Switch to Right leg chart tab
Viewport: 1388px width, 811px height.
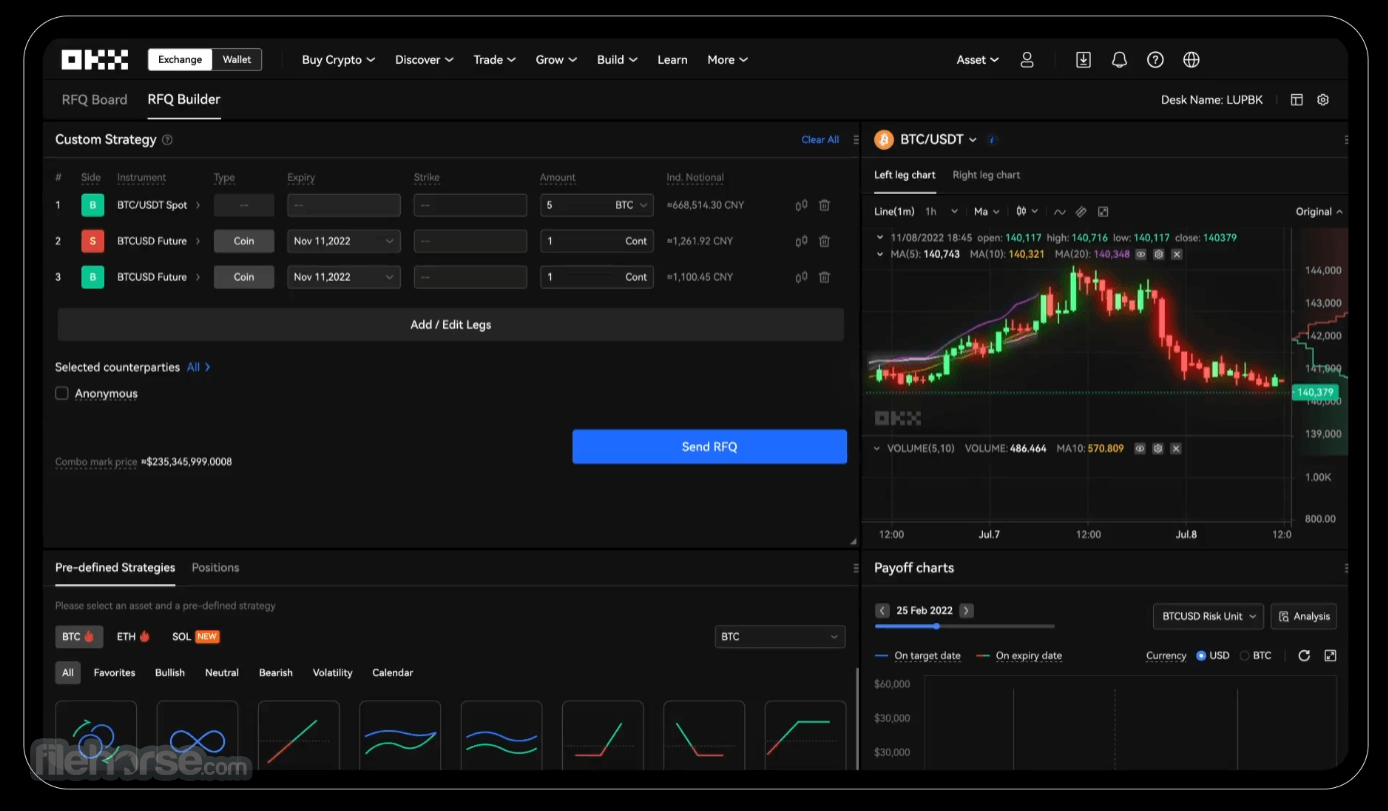point(986,175)
